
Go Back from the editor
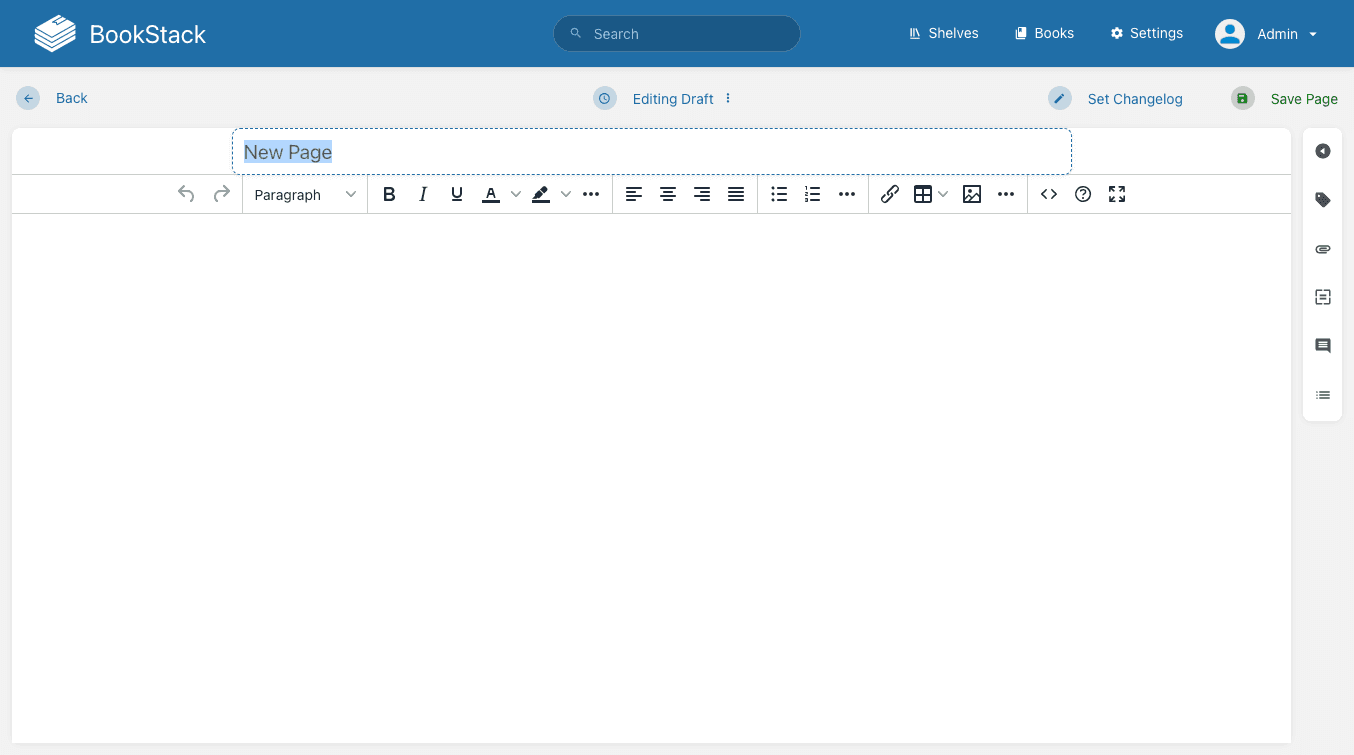[x=52, y=98]
